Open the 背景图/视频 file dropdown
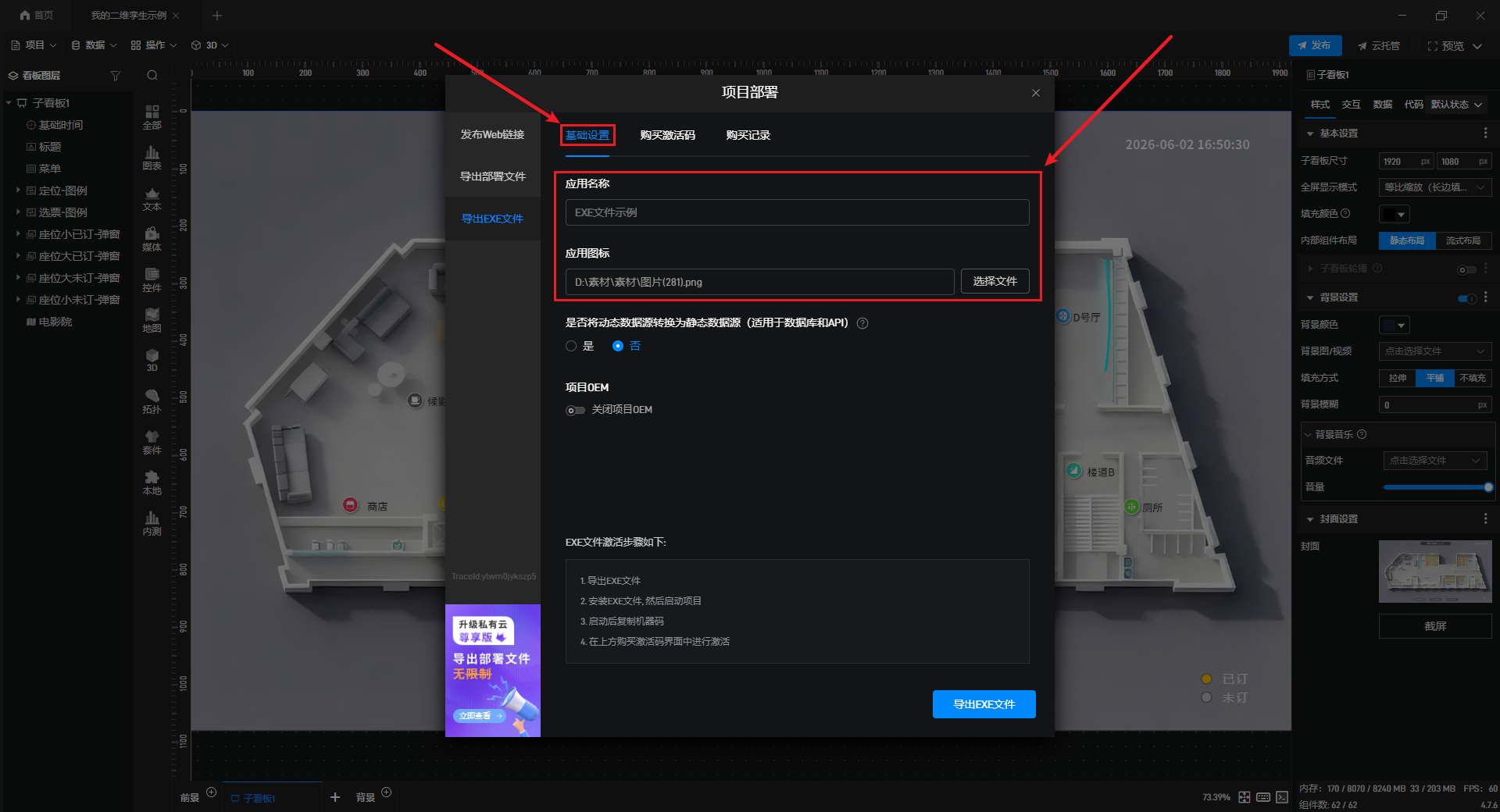 point(1435,351)
